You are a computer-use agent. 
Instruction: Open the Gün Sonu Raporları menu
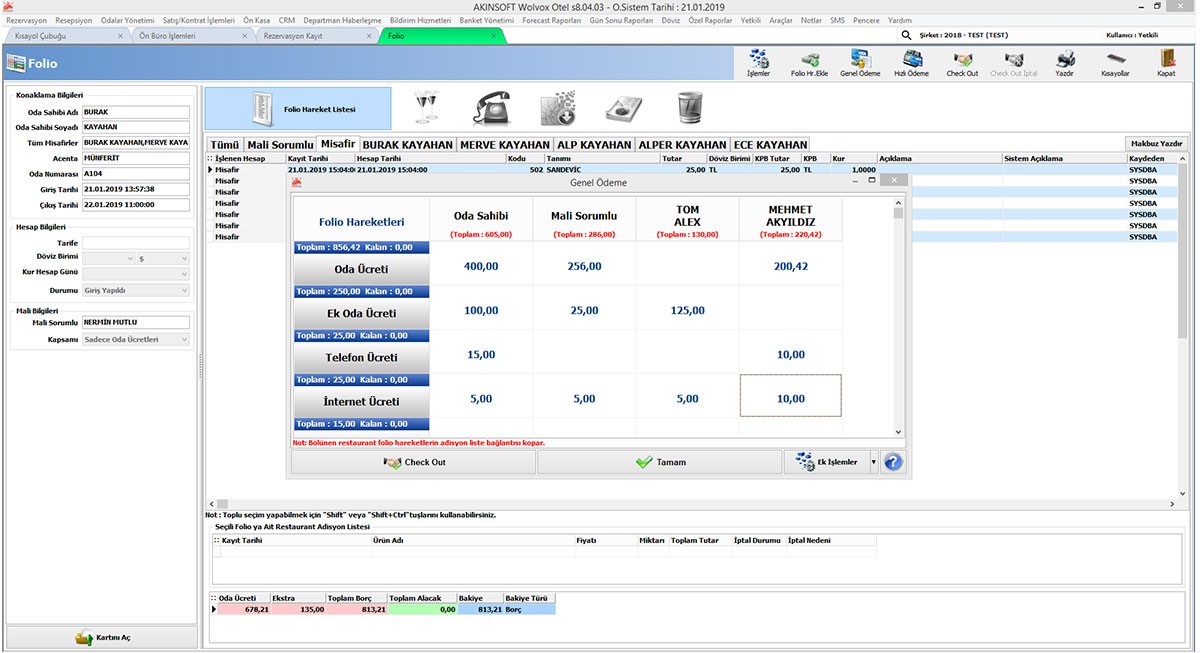pos(621,20)
